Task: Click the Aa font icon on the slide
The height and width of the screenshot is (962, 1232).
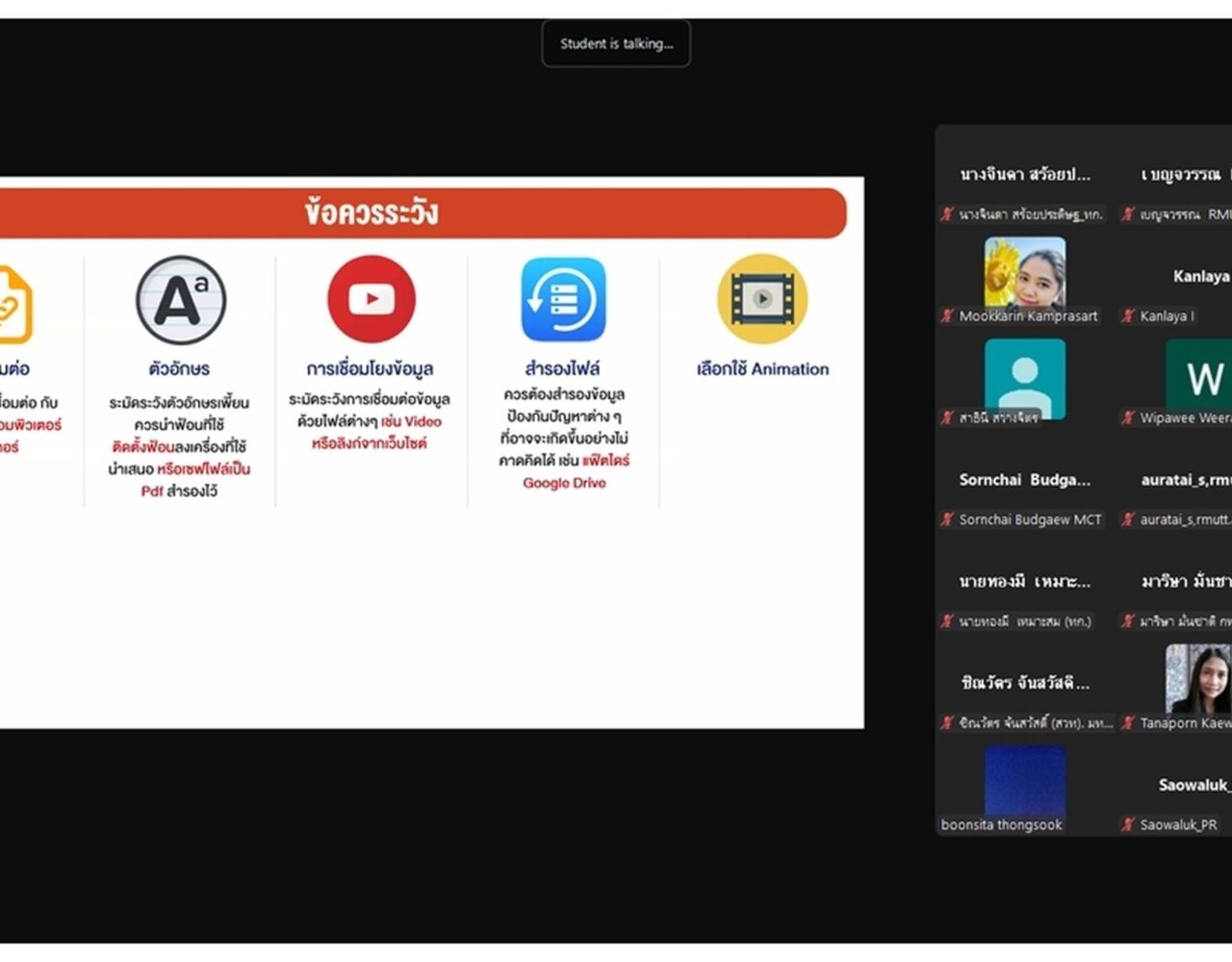Action: 180,300
